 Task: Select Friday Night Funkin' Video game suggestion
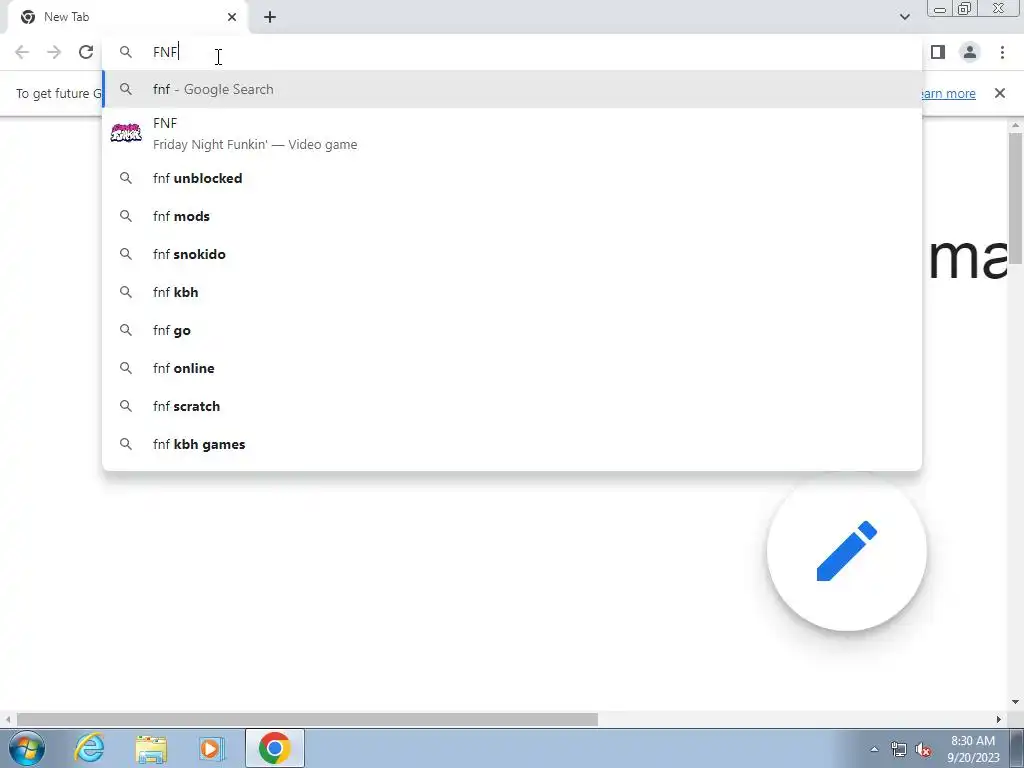(x=512, y=133)
